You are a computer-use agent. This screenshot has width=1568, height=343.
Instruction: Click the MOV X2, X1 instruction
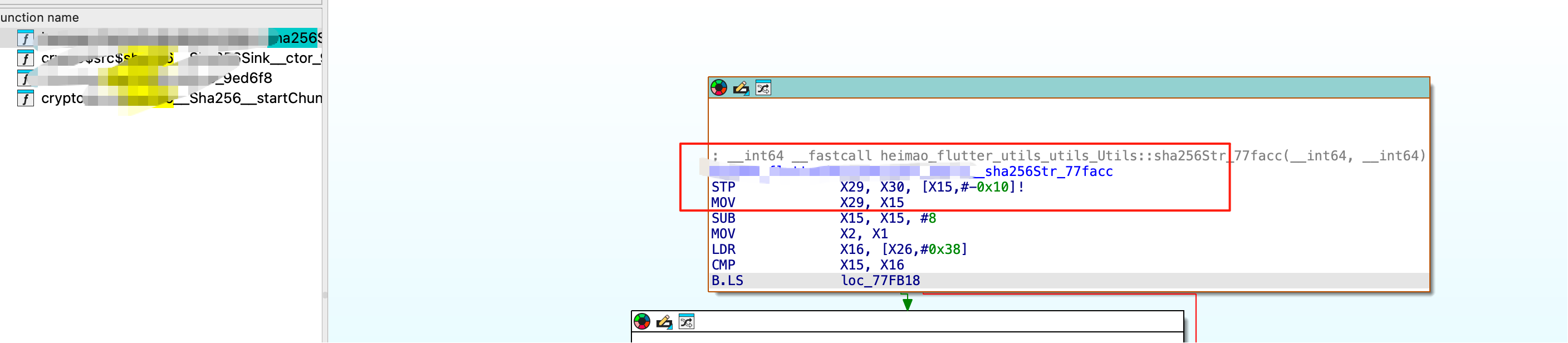pos(800,234)
